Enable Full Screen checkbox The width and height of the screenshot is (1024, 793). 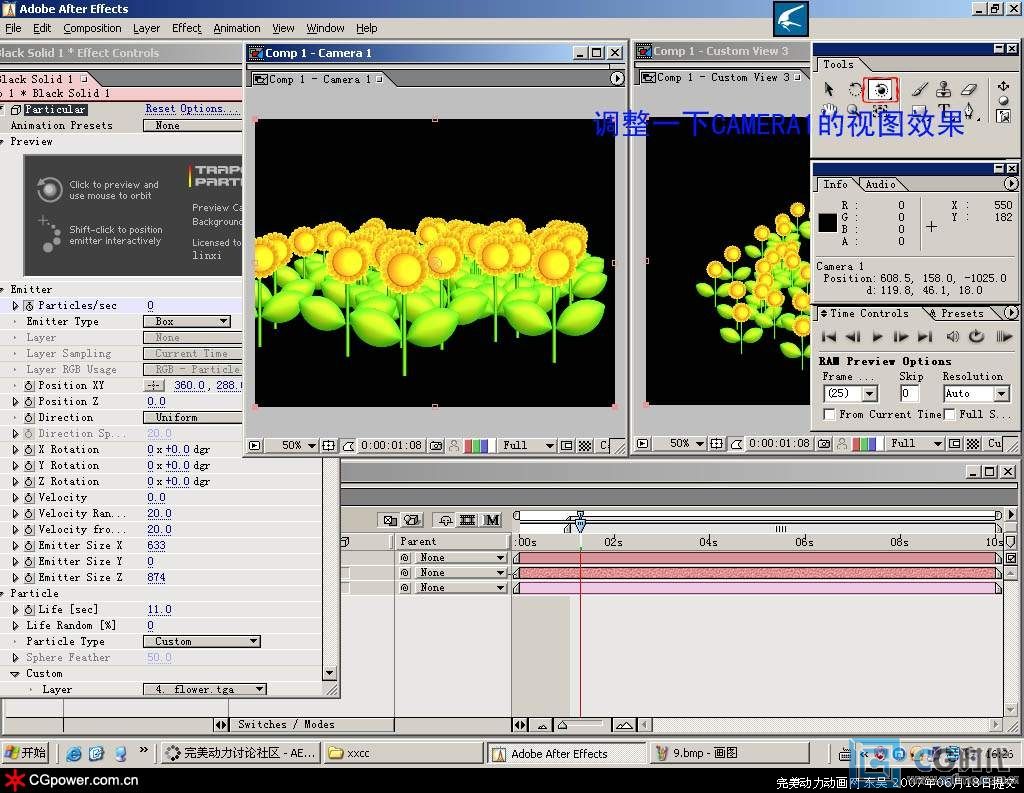[x=950, y=414]
